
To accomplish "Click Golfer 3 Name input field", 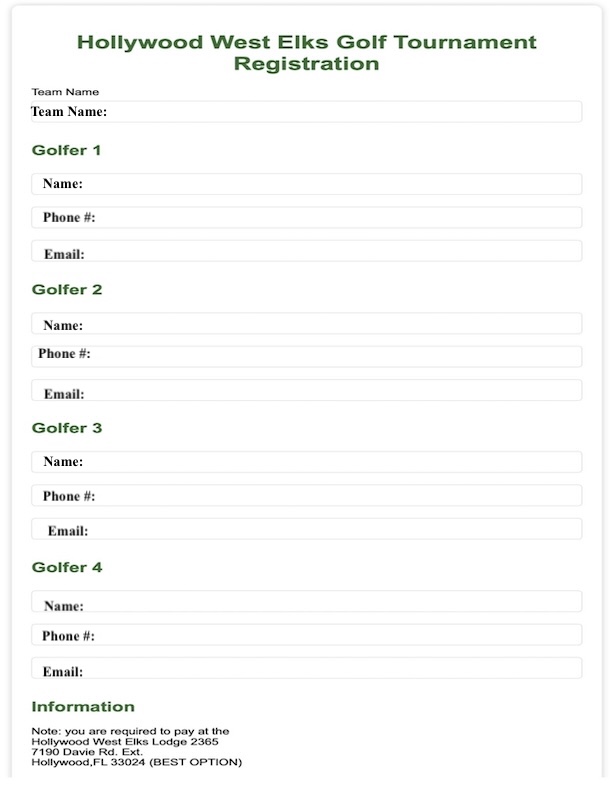I will pos(307,462).
